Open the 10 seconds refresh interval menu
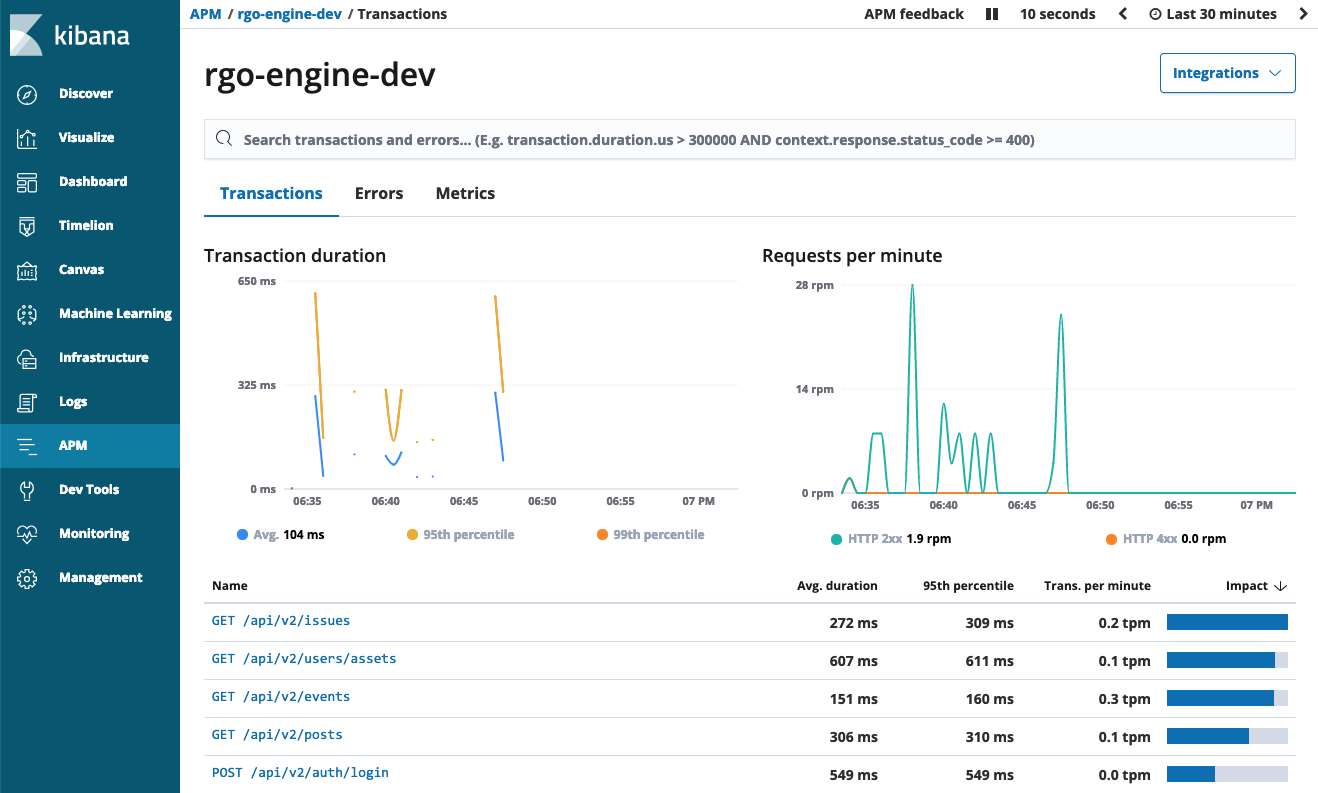 (1057, 14)
